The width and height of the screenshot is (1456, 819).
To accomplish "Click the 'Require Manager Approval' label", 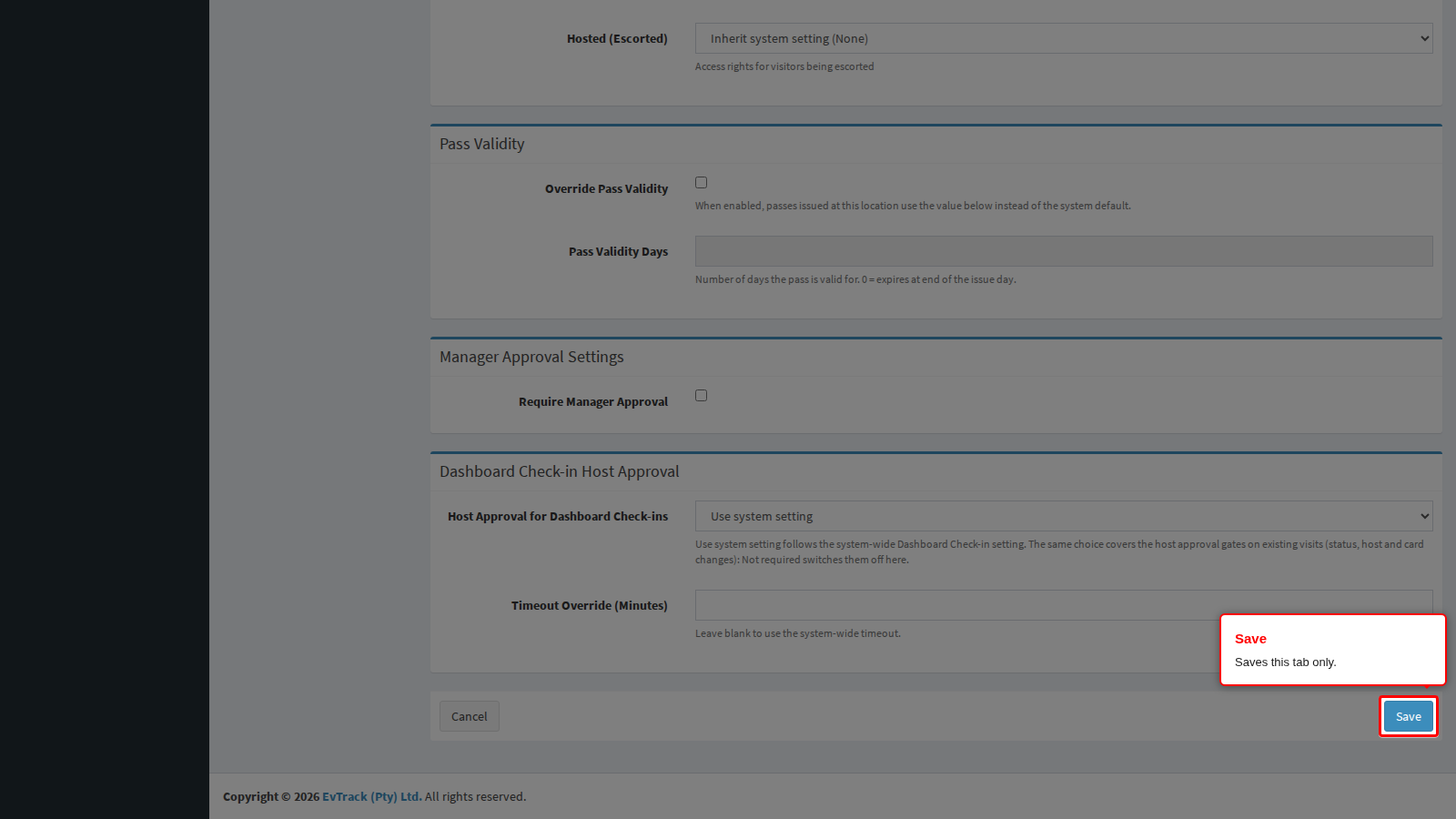I will pos(593,401).
